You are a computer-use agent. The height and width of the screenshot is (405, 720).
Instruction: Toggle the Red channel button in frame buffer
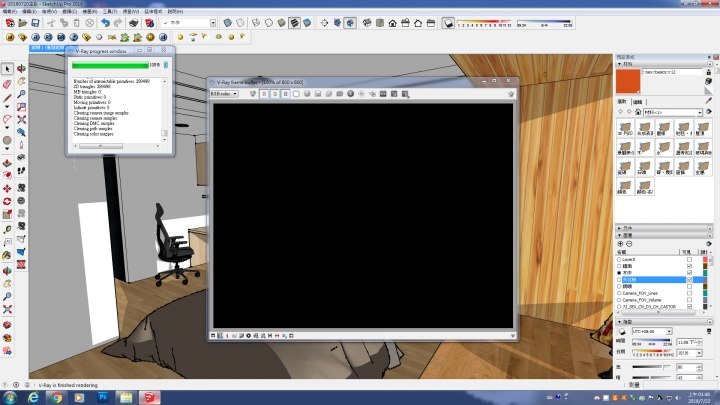click(x=264, y=94)
